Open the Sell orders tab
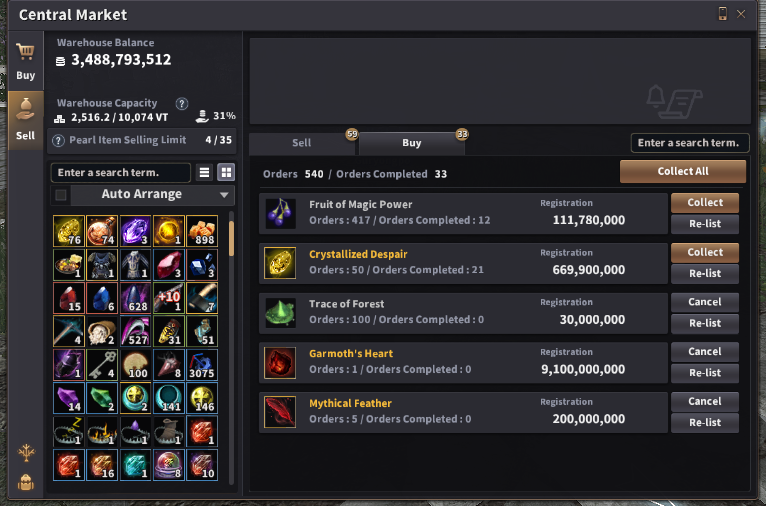The height and width of the screenshot is (506, 766). click(301, 143)
